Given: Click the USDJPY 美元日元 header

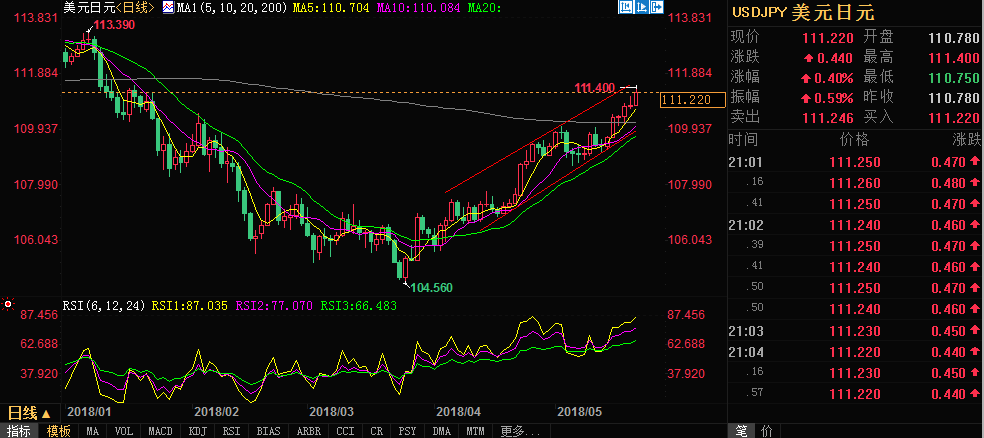Looking at the screenshot, I should pyautogui.click(x=803, y=13).
